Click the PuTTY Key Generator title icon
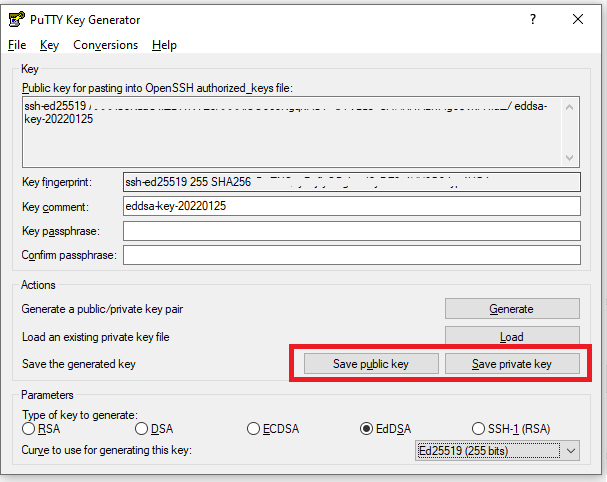 [17, 19]
